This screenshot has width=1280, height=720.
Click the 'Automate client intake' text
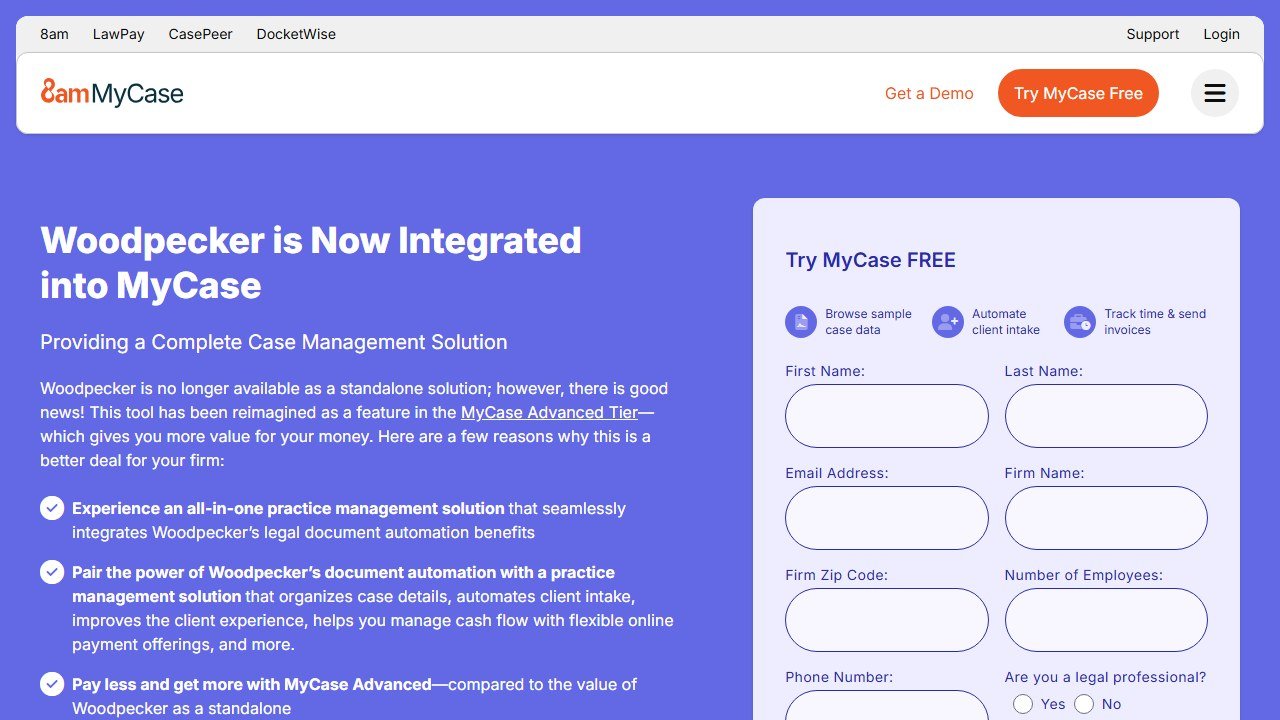point(1006,322)
